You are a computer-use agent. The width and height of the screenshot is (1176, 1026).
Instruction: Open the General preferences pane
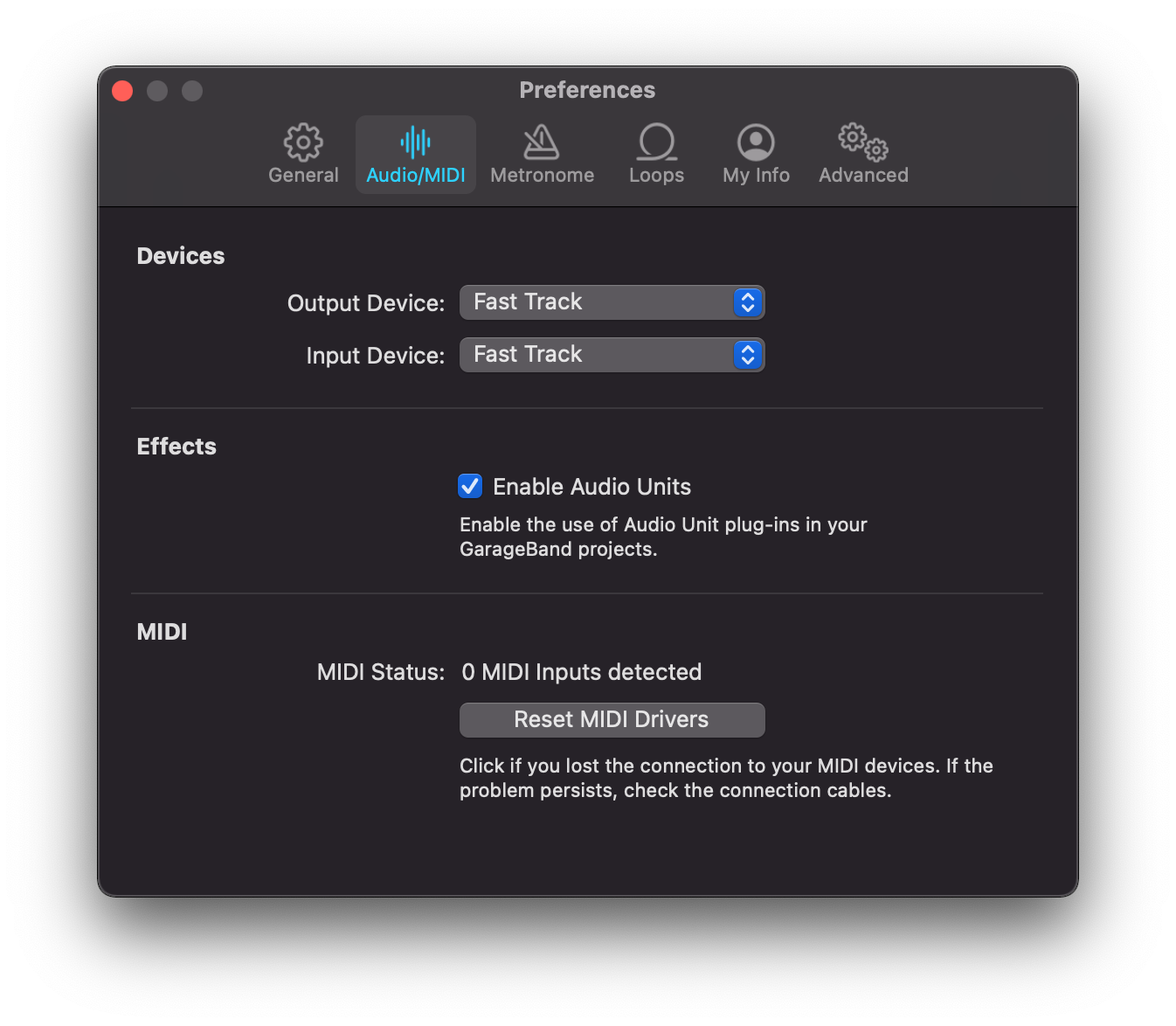pos(303,154)
